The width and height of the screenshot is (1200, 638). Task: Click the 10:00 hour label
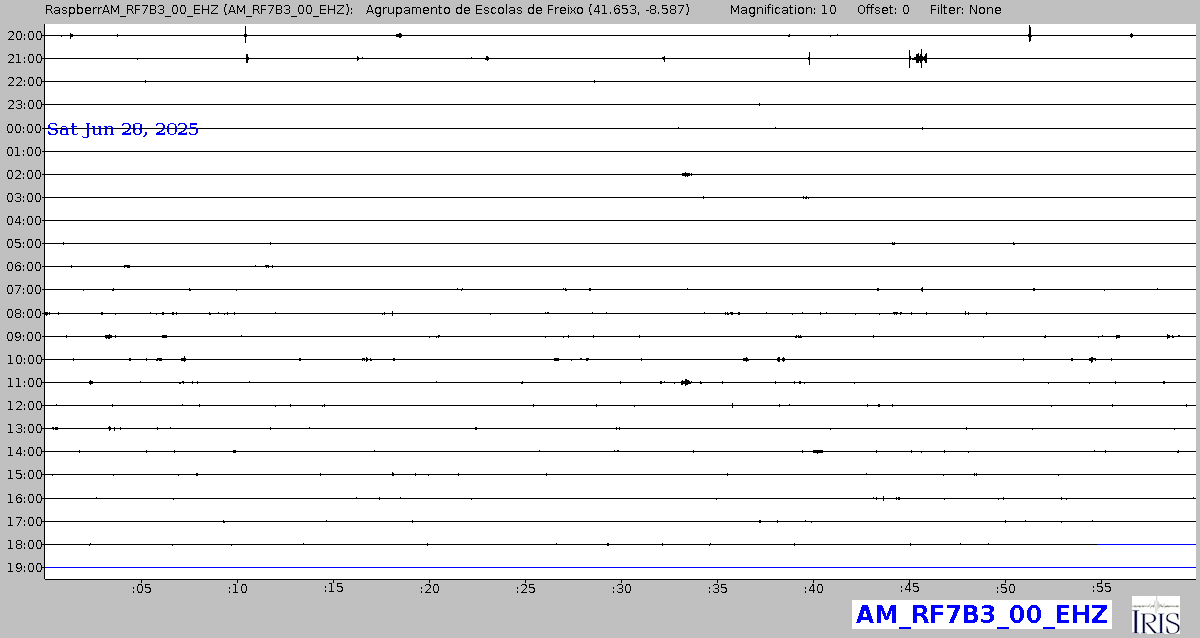point(24,360)
